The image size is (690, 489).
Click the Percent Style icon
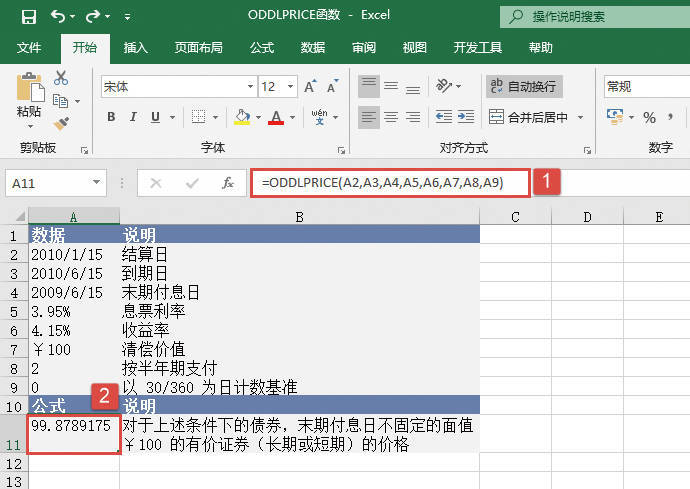(649, 117)
